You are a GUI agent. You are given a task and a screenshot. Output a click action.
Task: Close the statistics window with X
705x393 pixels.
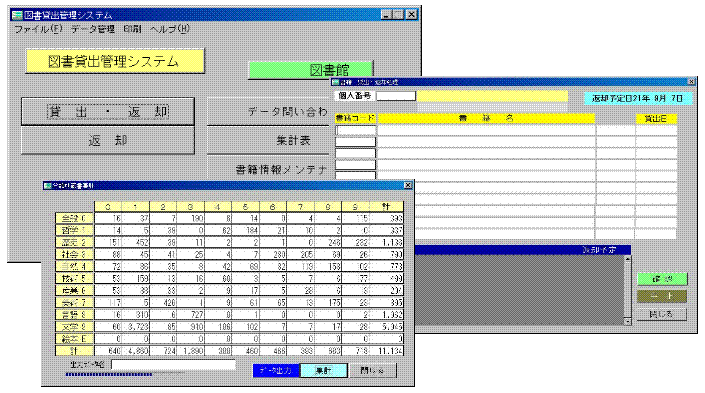point(408,185)
